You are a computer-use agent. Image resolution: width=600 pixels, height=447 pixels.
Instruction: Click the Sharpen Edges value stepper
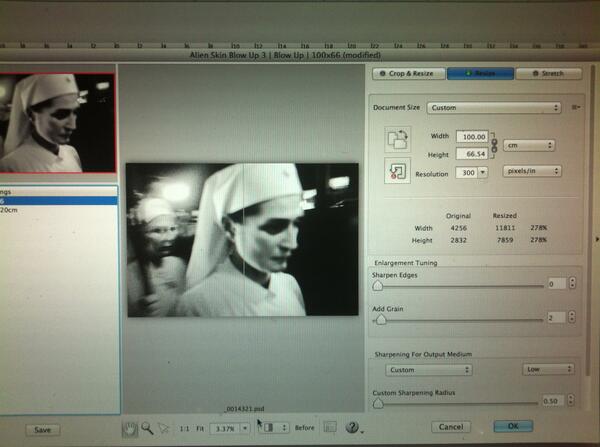pos(572,283)
